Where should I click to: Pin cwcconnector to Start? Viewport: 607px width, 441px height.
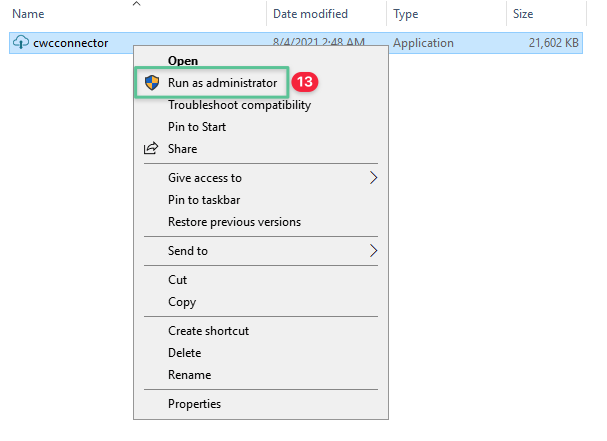197,127
